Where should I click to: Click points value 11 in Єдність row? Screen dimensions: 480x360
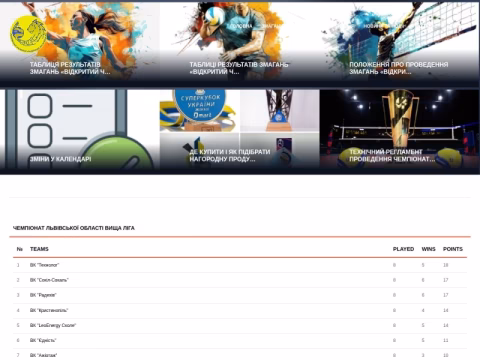(446, 340)
